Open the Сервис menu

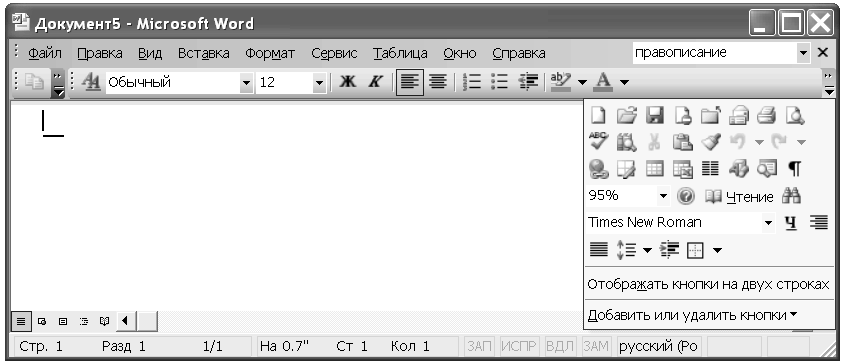334,53
